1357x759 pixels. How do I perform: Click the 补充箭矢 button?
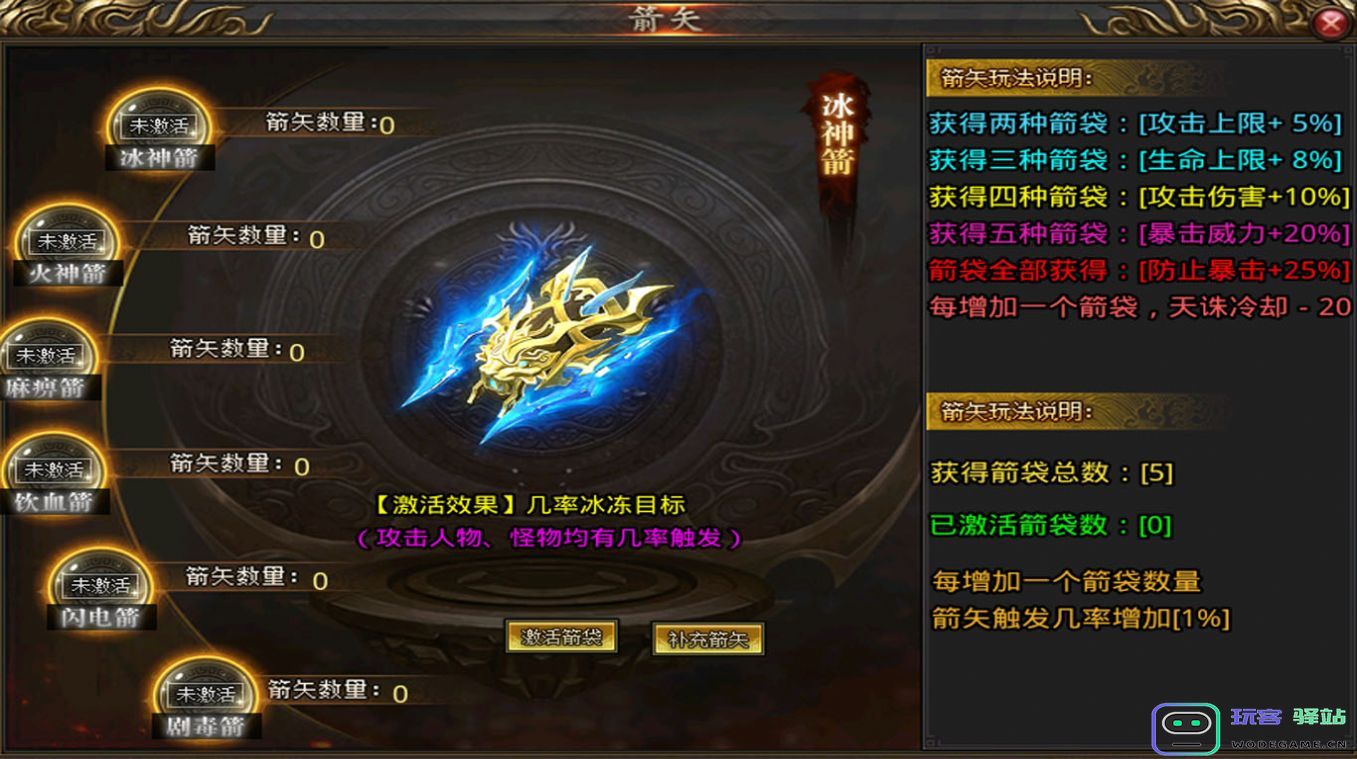point(708,639)
